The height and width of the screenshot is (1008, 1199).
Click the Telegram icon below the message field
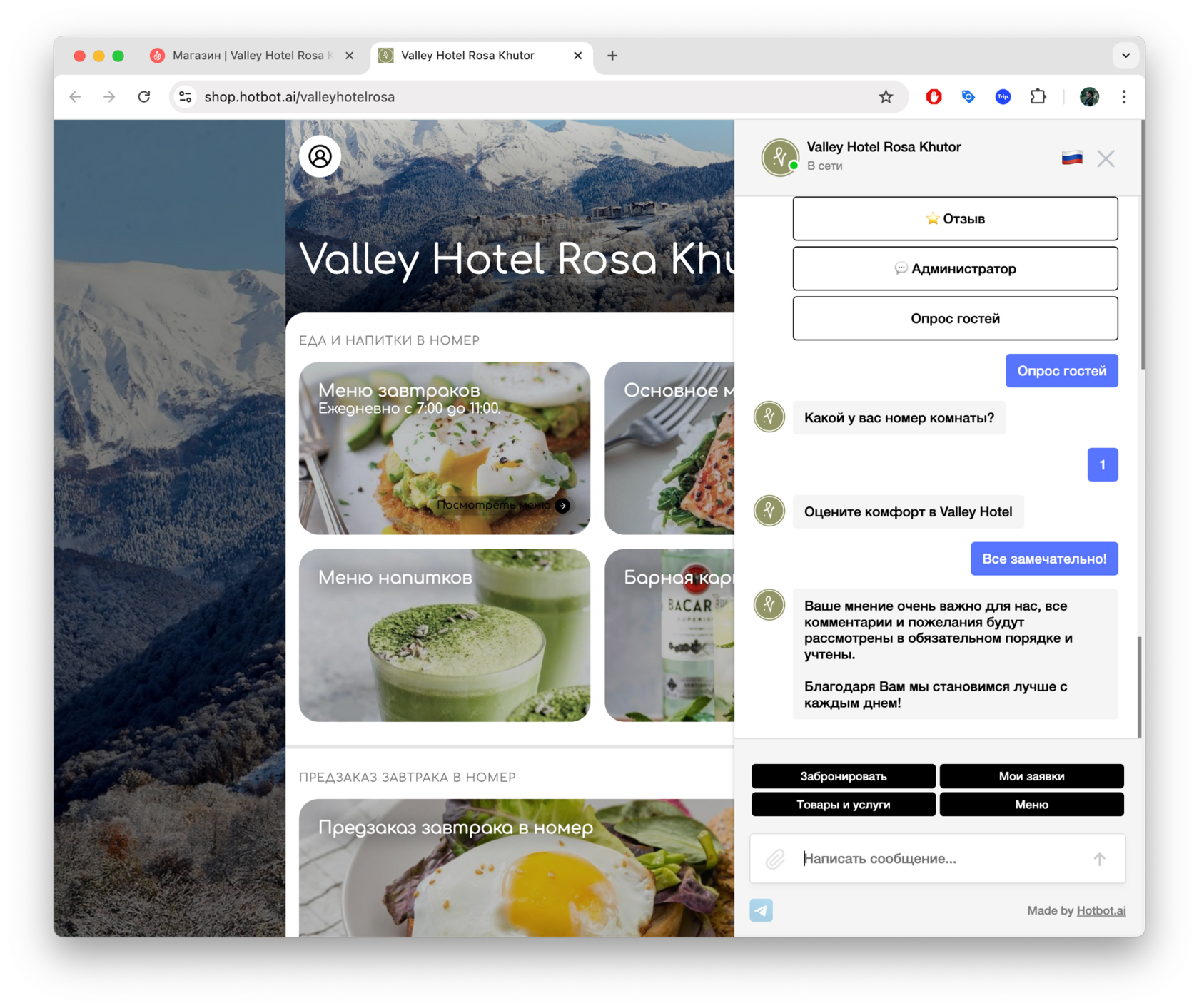click(761, 910)
